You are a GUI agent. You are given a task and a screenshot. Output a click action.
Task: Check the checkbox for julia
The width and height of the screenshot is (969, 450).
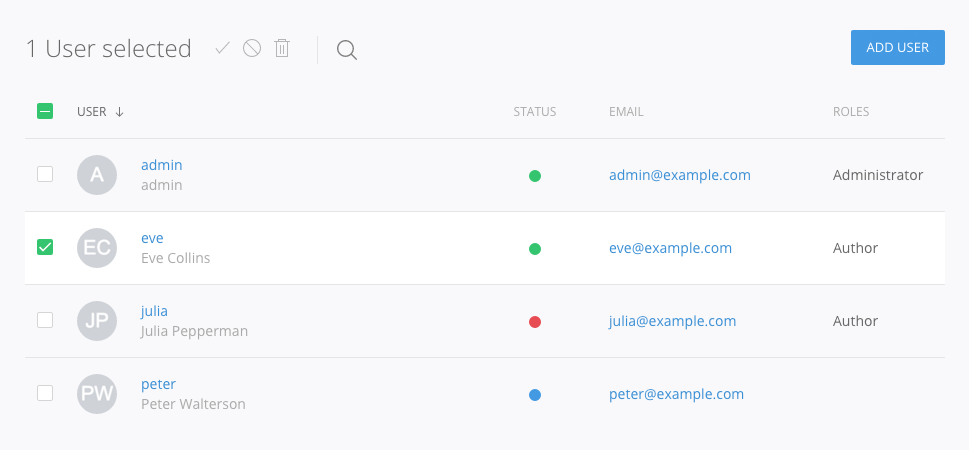pyautogui.click(x=45, y=320)
